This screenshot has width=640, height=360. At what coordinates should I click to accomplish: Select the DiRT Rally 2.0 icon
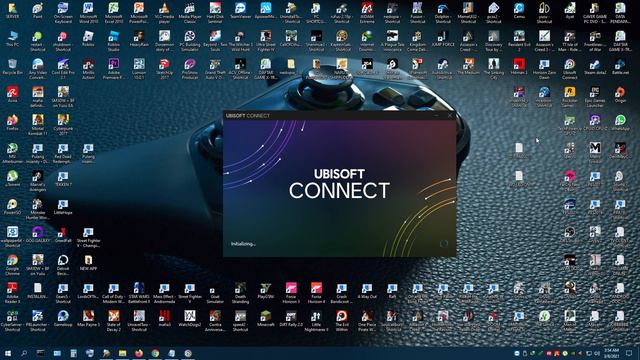[291, 318]
